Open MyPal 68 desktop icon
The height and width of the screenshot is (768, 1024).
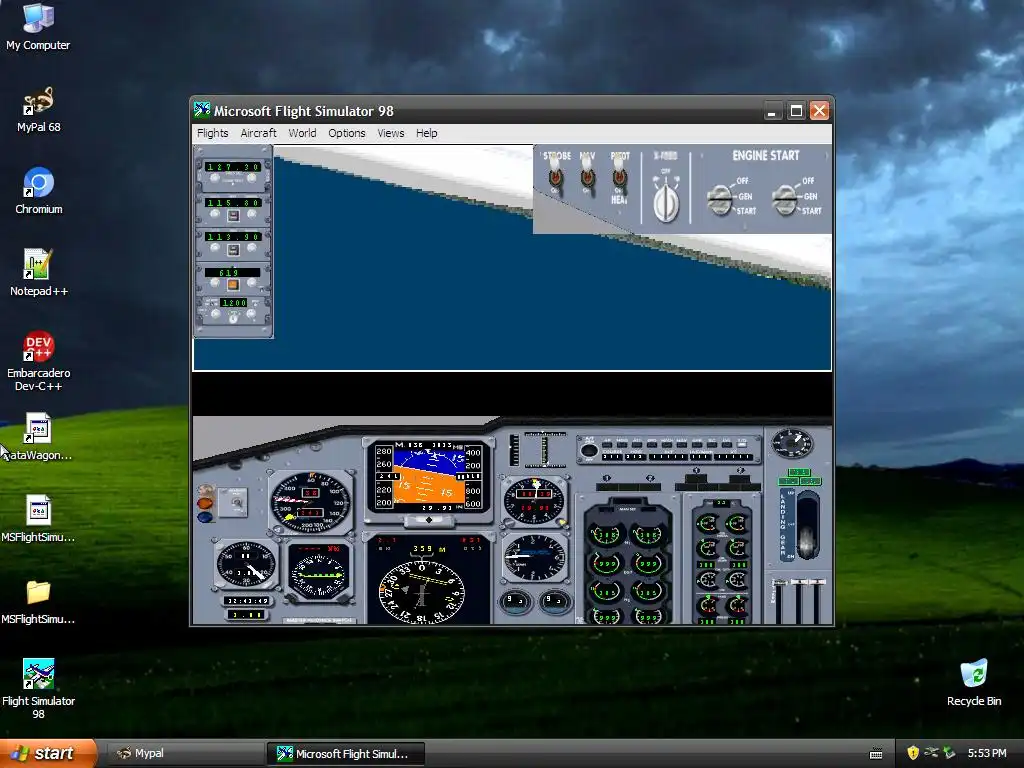(x=38, y=110)
